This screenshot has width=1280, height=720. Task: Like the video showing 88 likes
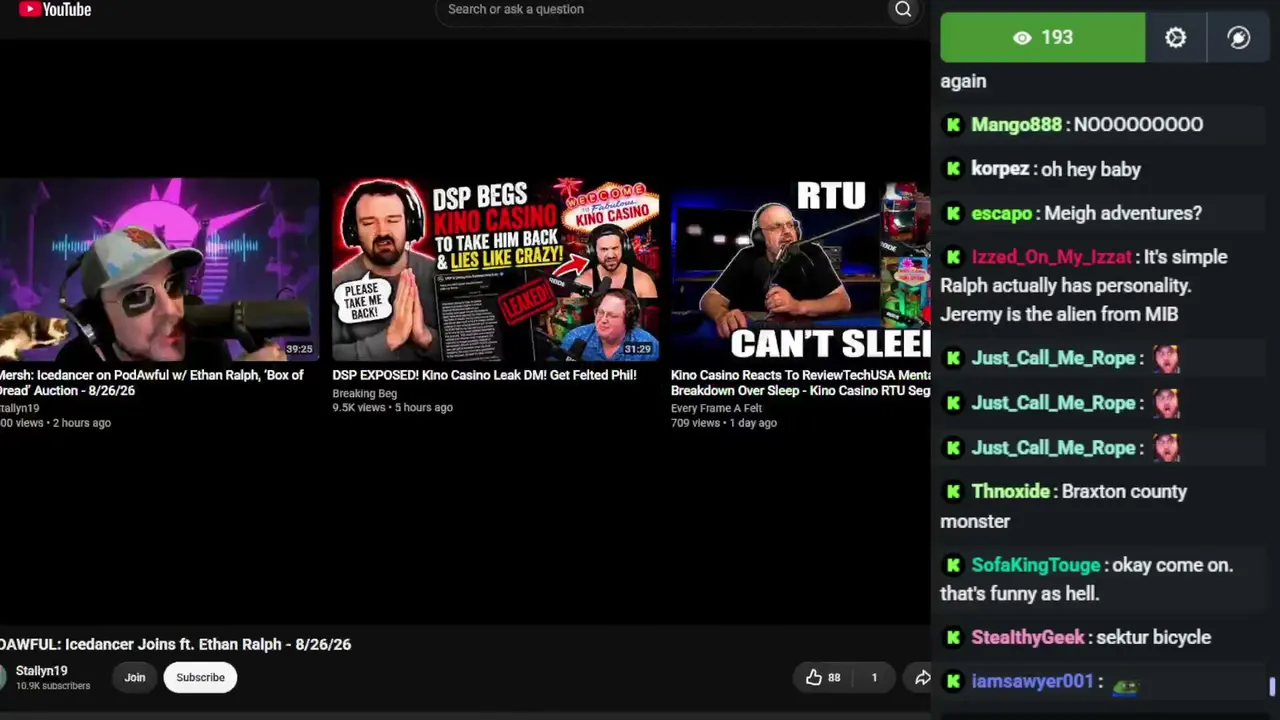coord(823,677)
